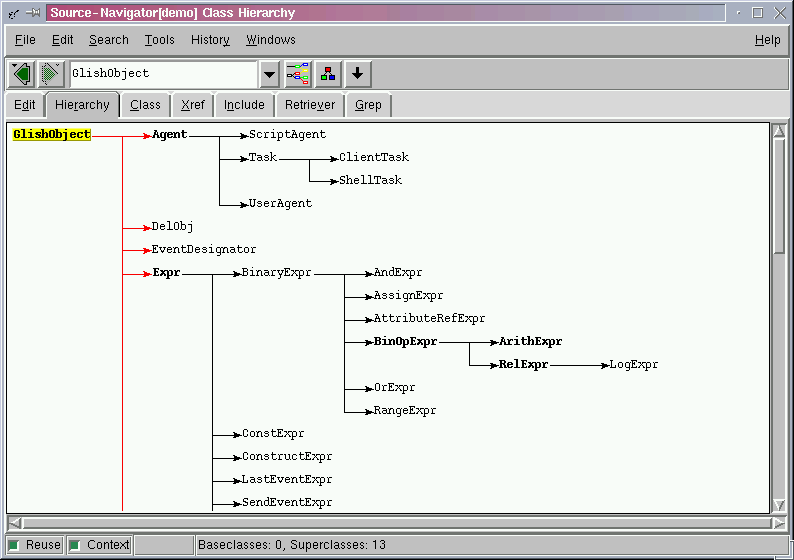Viewport: 794px width, 560px height.
Task: Select the ShellTask class node
Action: coord(370,180)
